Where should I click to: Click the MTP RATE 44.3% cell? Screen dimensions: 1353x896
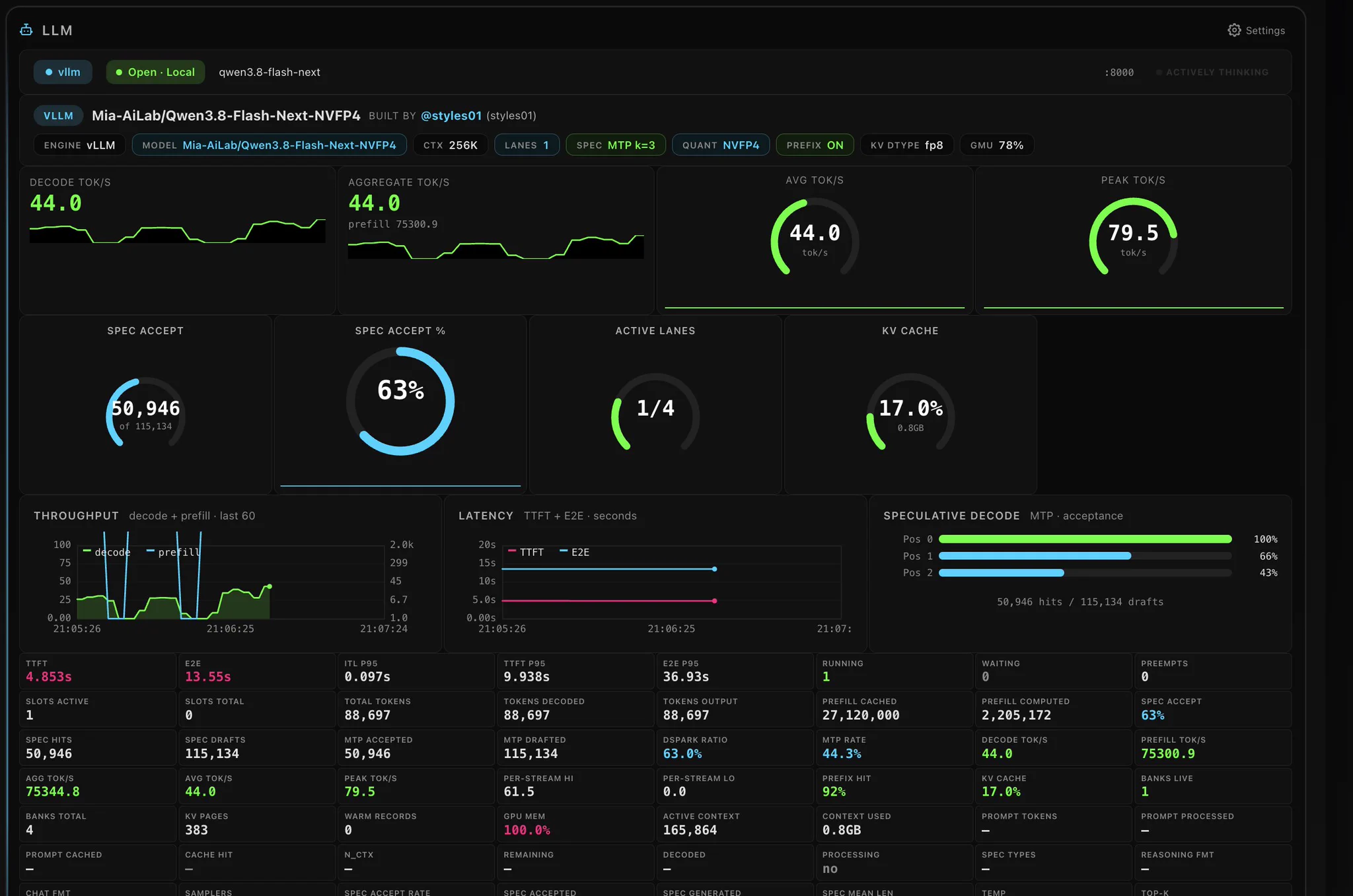894,747
